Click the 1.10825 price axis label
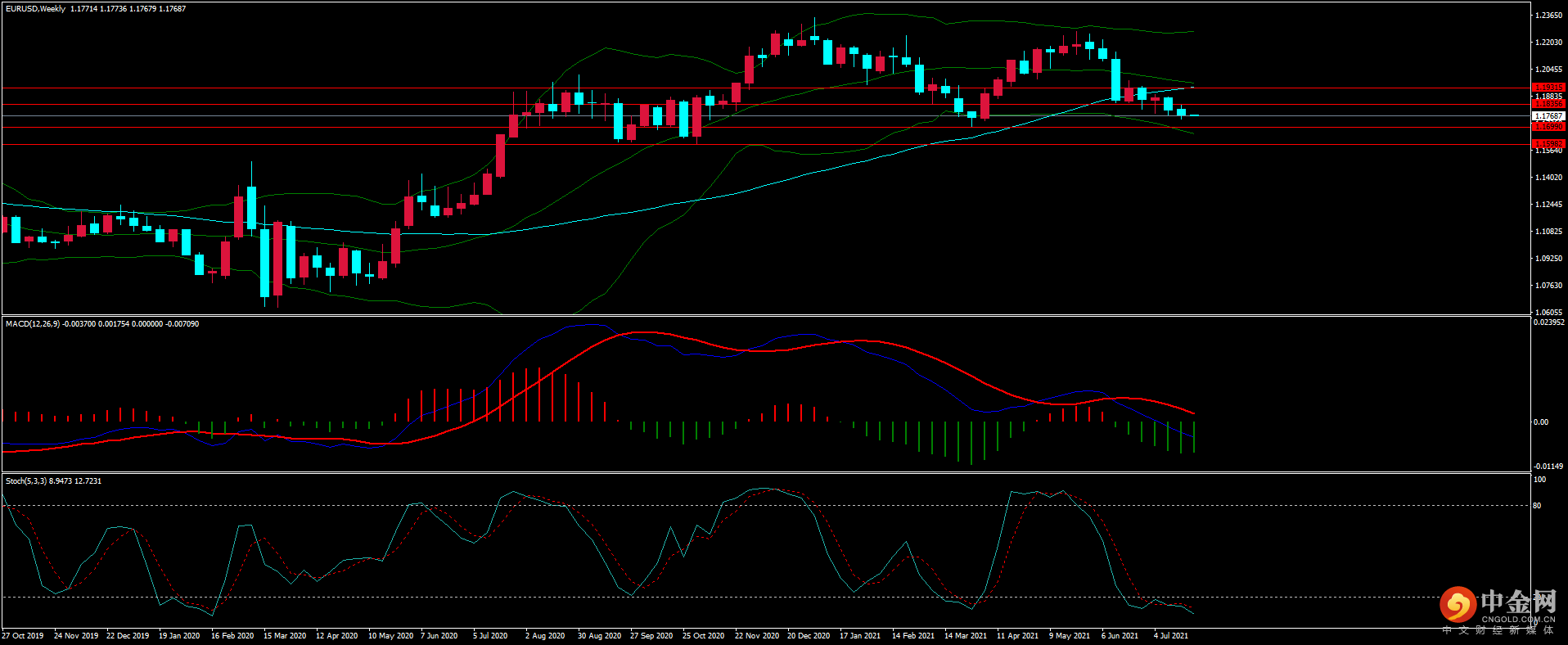This screenshot has height=645, width=1568. point(1548,232)
